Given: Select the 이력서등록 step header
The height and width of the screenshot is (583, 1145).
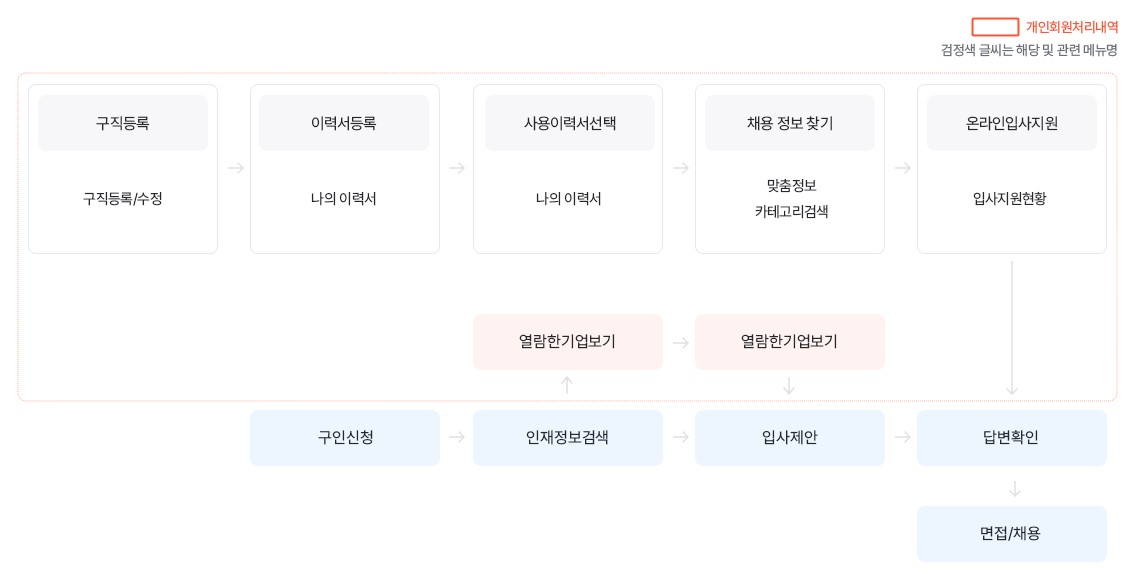Looking at the screenshot, I should [344, 123].
